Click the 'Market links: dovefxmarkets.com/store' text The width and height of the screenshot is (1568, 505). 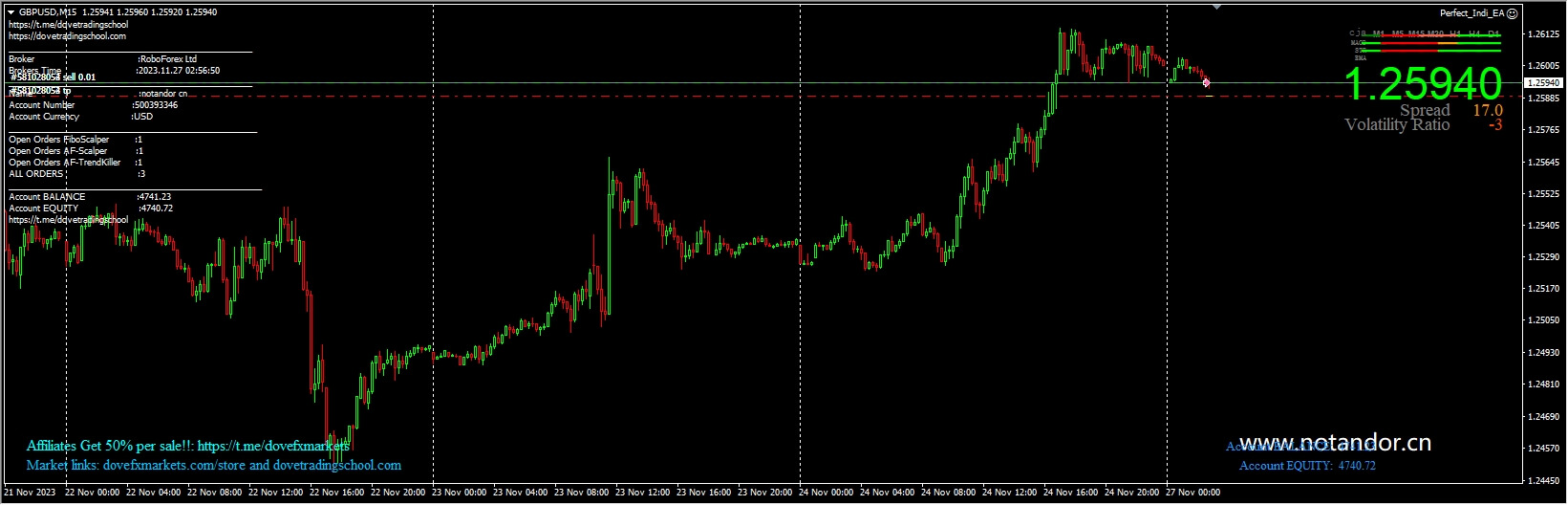(x=214, y=466)
